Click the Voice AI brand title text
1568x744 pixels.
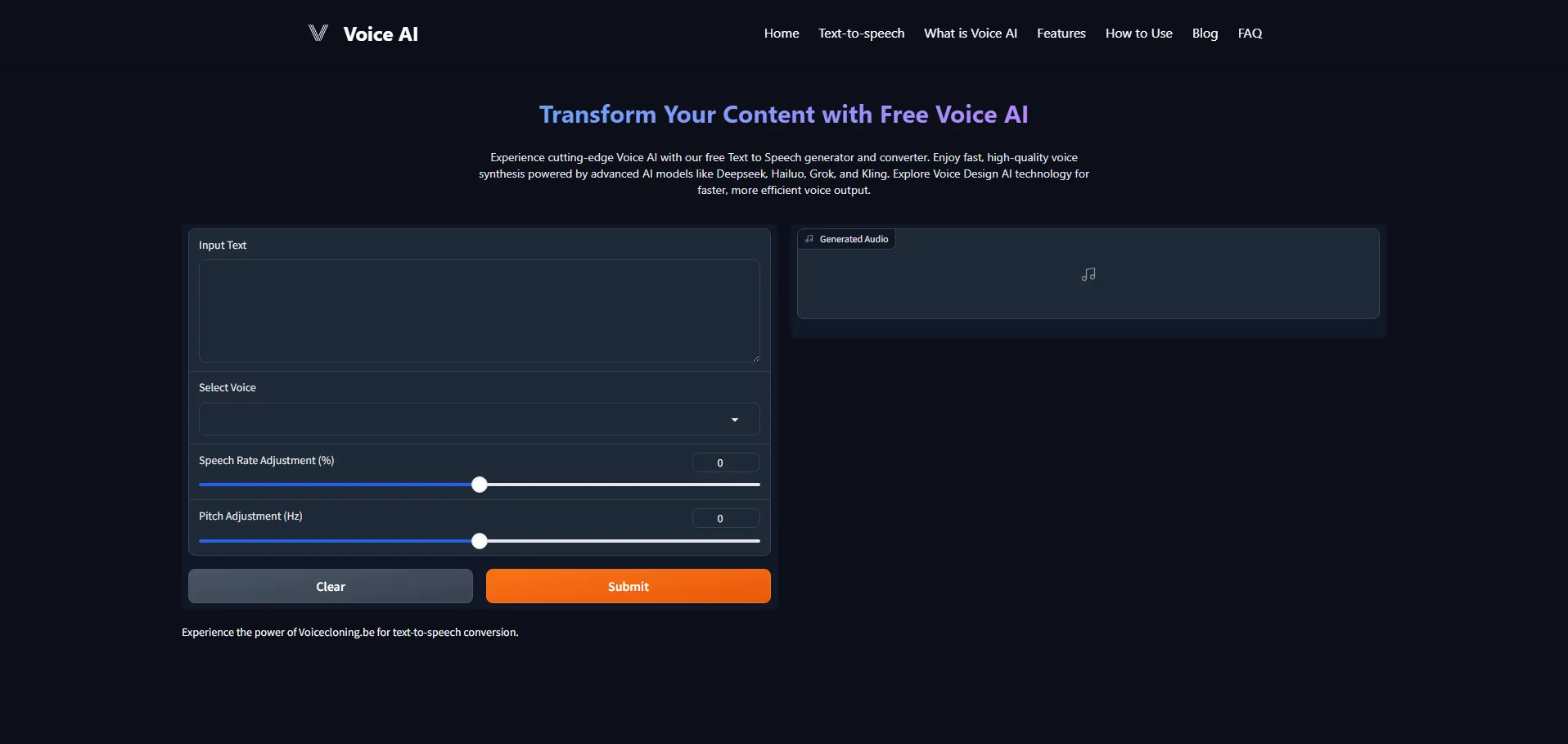tap(381, 34)
